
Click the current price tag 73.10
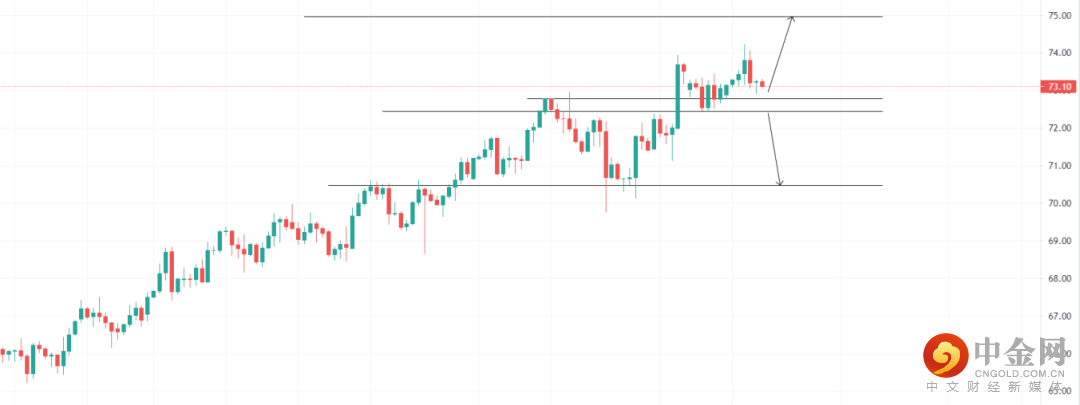point(1059,87)
